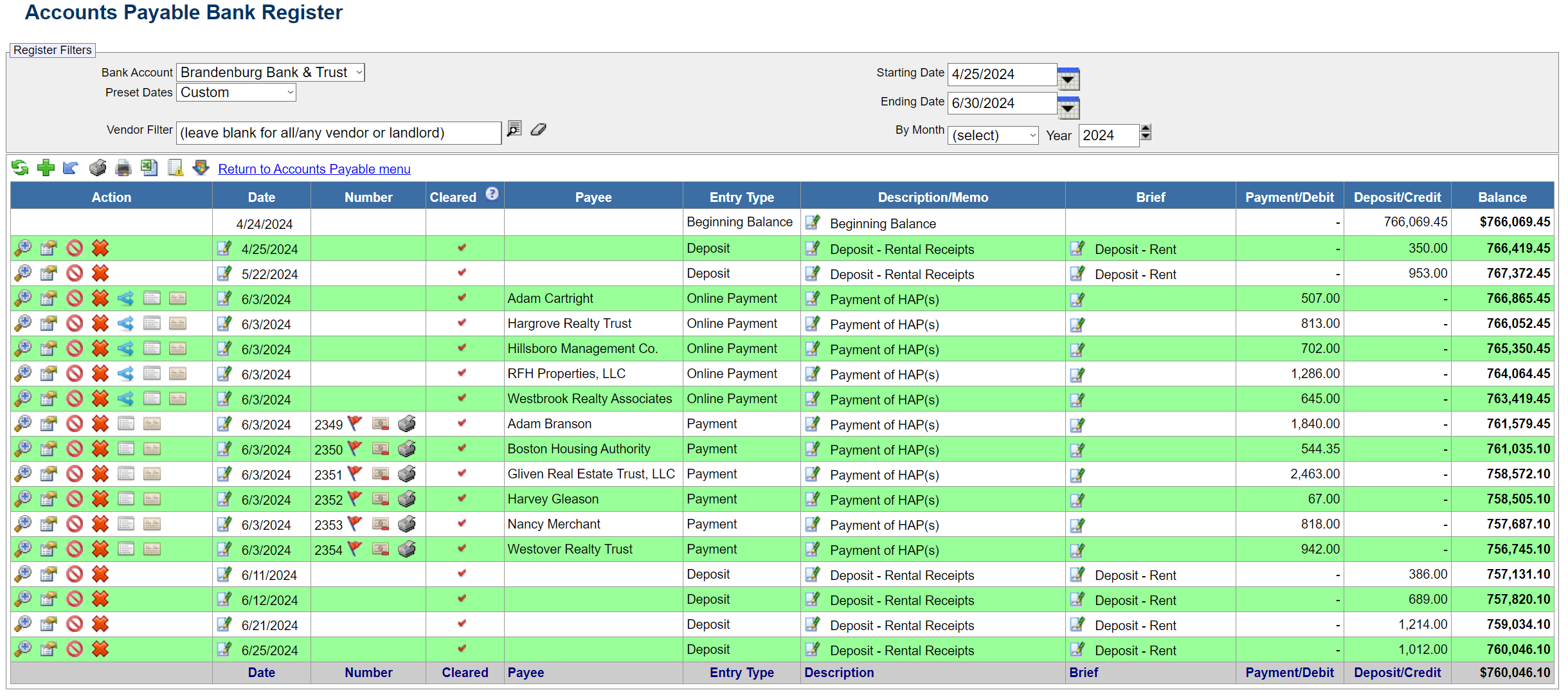Open the Bank Account dropdown

point(271,73)
